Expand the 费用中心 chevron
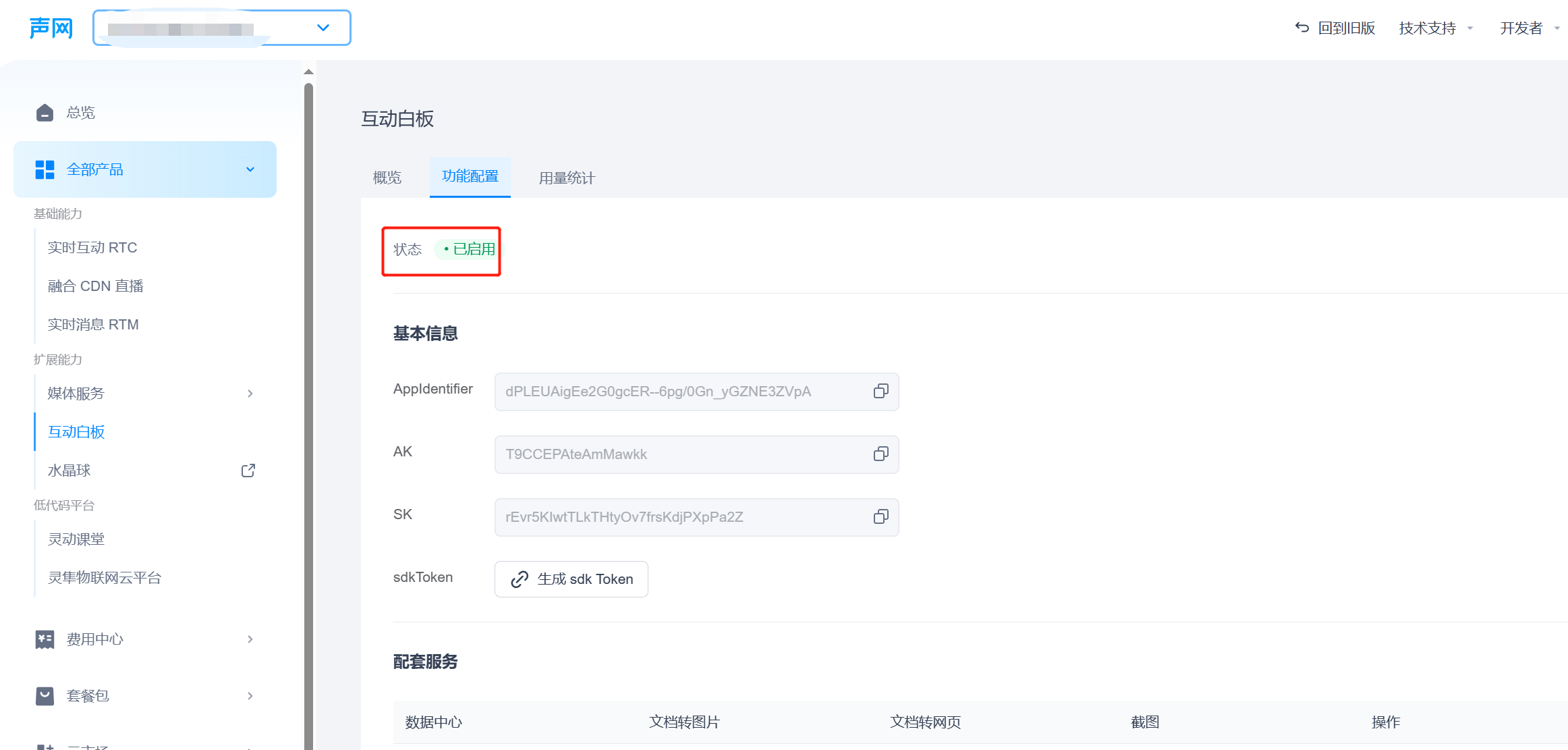 [x=250, y=639]
